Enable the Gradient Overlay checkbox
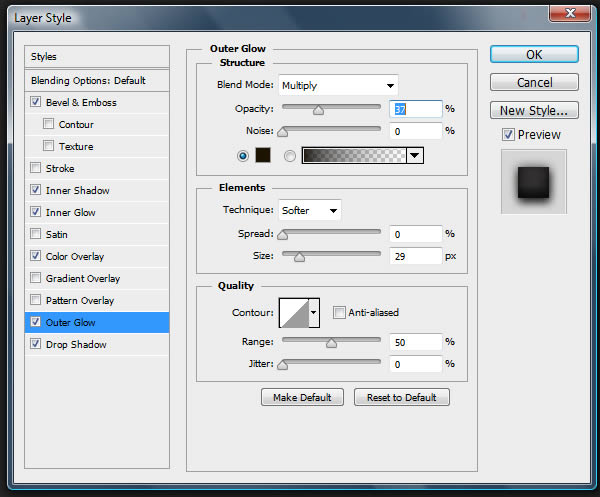The height and width of the screenshot is (497, 600). pos(36,278)
